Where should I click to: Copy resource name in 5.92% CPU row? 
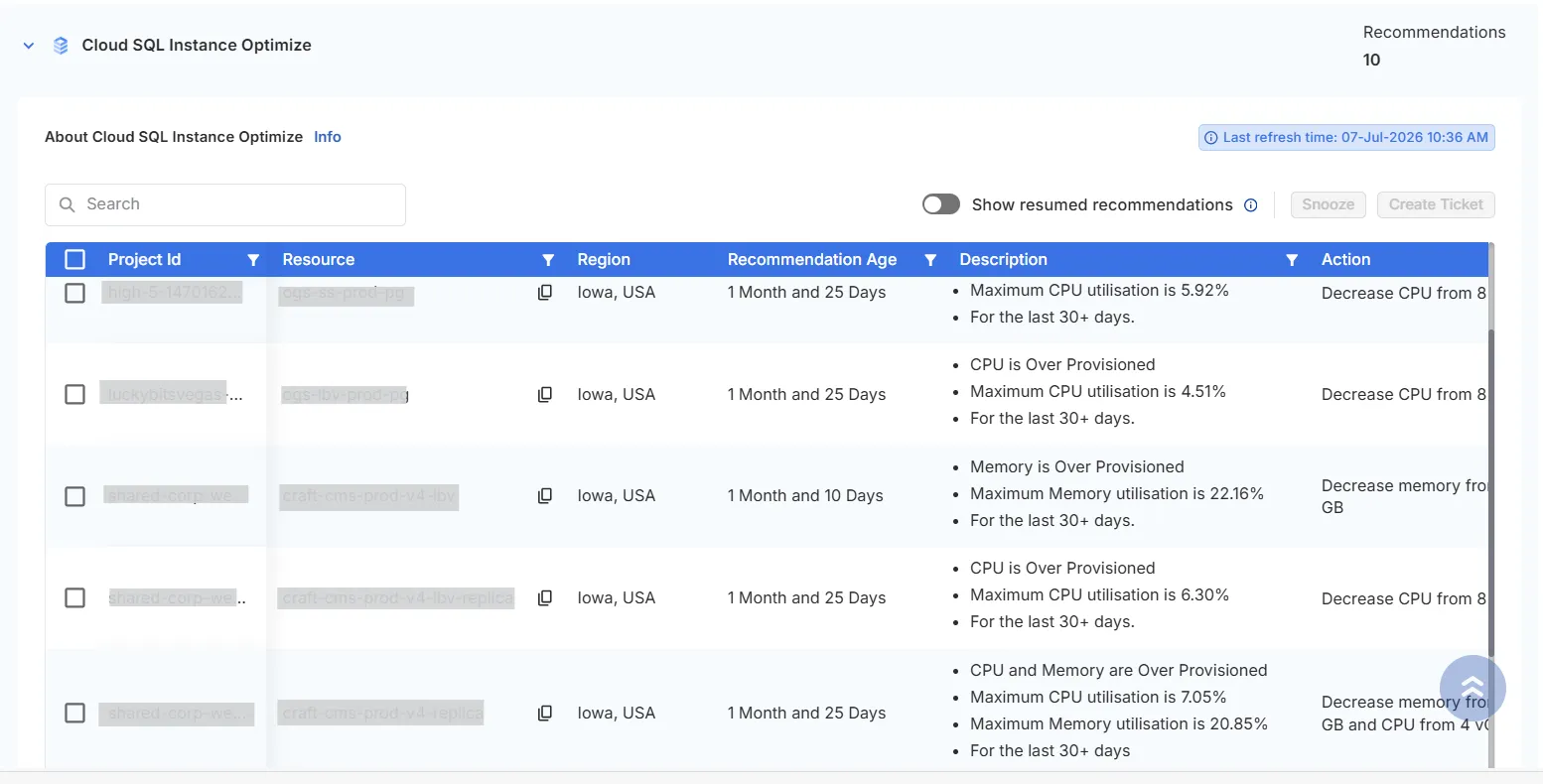click(545, 293)
